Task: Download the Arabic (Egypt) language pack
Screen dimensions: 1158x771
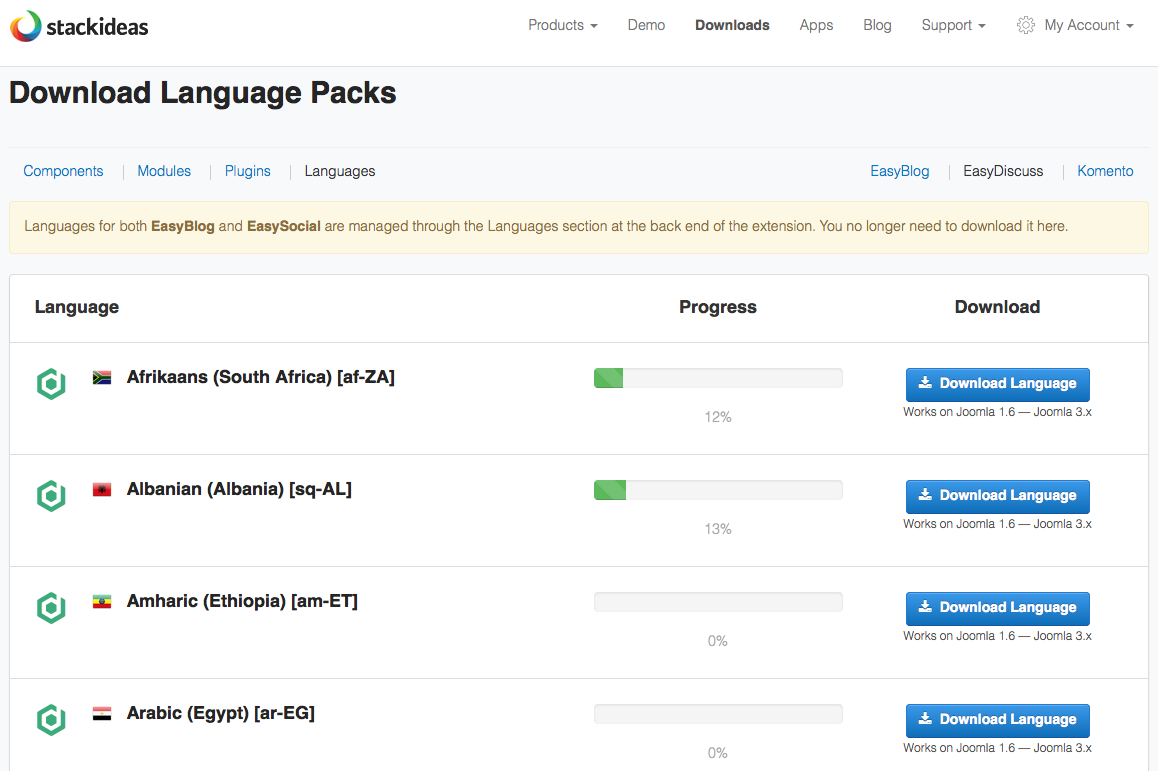Action: [997, 720]
